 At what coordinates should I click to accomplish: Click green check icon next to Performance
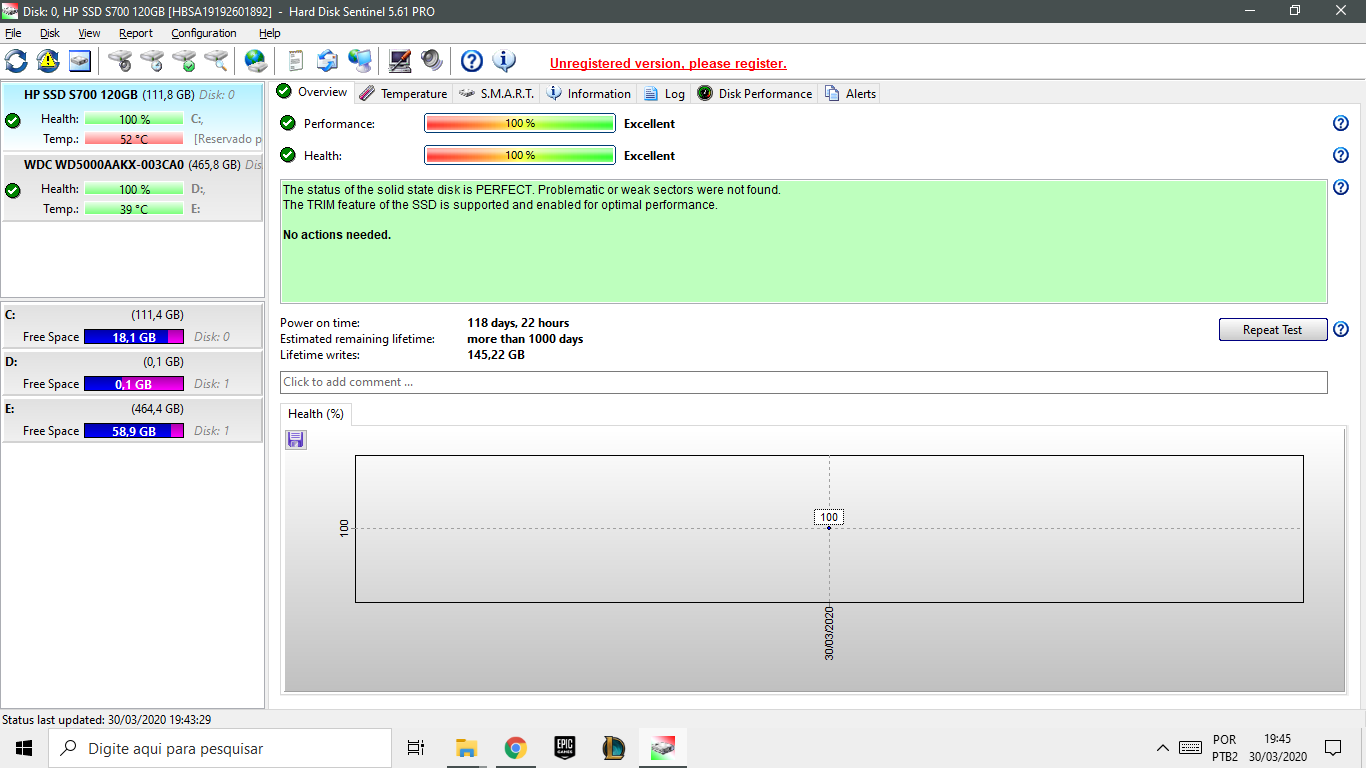click(x=288, y=123)
